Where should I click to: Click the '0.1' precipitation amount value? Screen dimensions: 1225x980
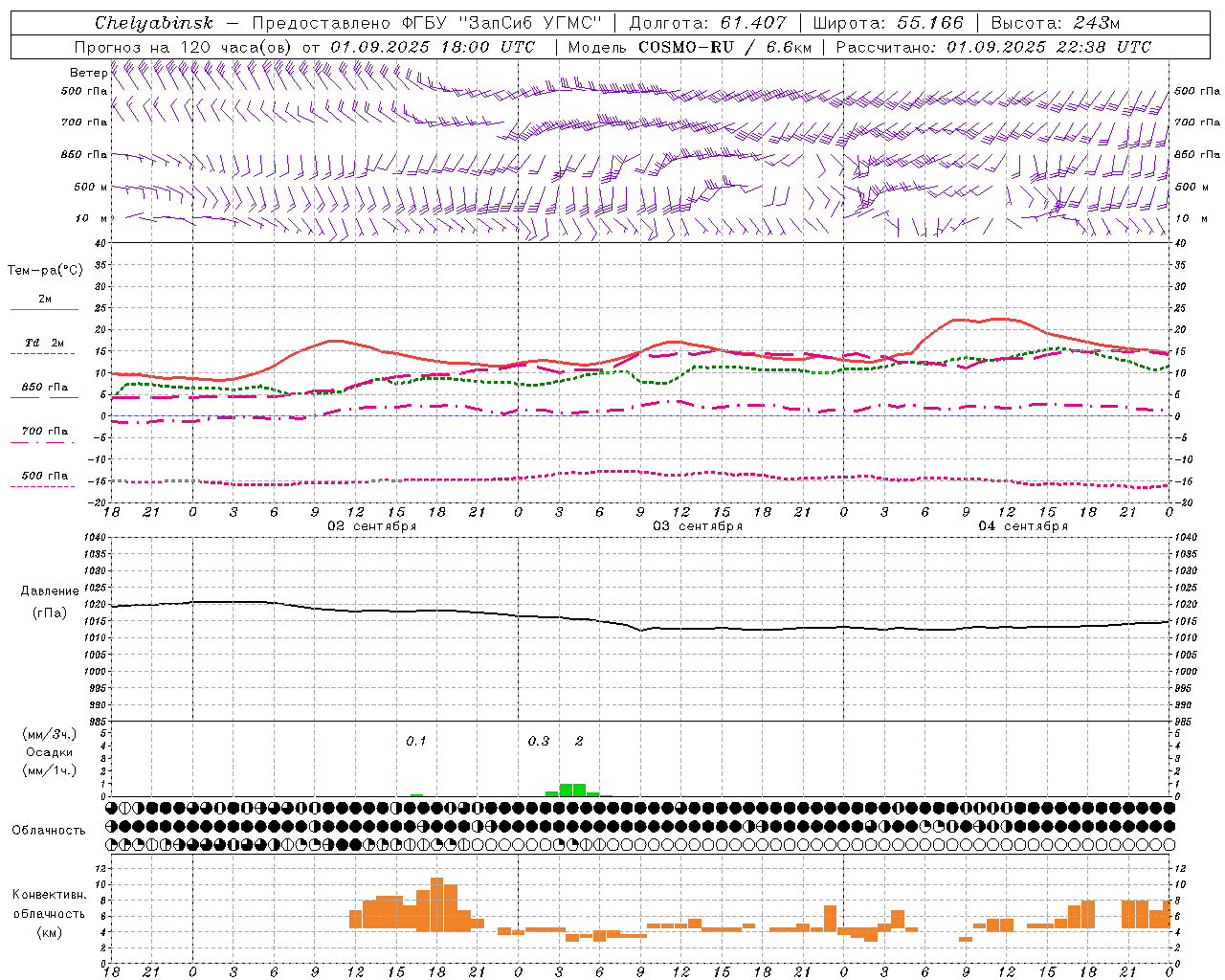pos(415,741)
